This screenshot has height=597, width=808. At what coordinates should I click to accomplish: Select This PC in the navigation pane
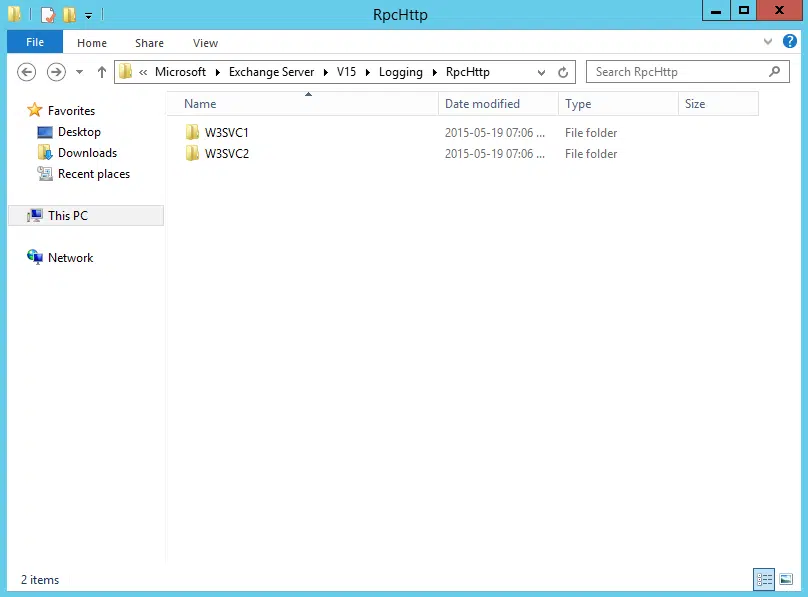tap(86, 215)
